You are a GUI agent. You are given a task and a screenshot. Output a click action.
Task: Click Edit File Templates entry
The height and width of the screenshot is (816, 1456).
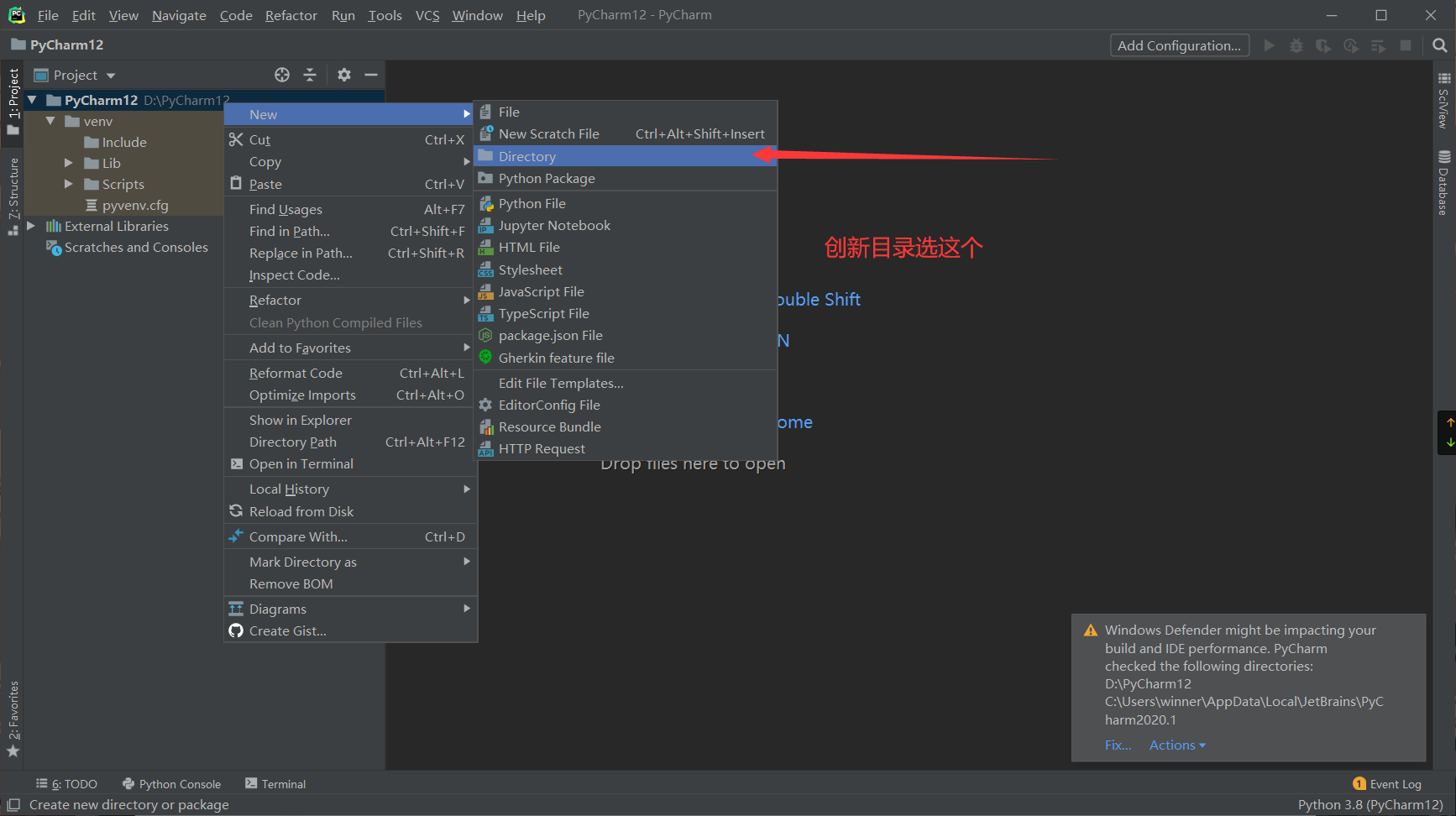click(625, 384)
